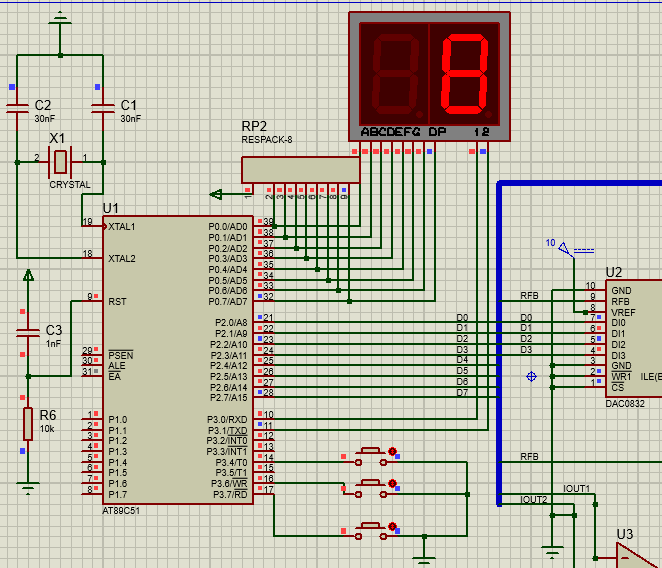Click the RESPACK-8 text label
Screen dimensions: 662x568
click(267, 140)
